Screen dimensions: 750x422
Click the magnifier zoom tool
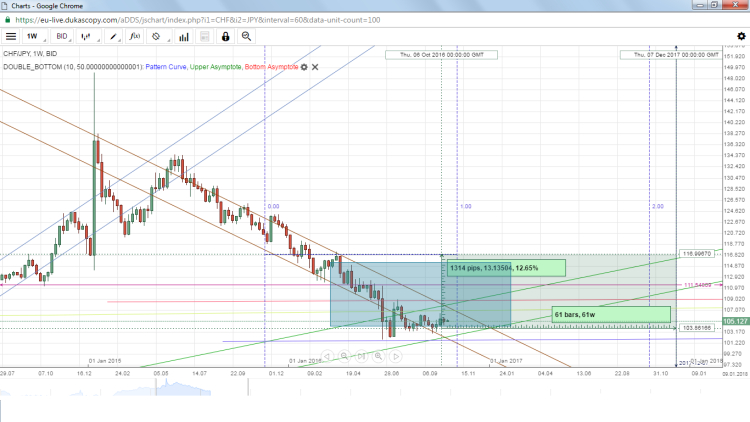coord(246,36)
